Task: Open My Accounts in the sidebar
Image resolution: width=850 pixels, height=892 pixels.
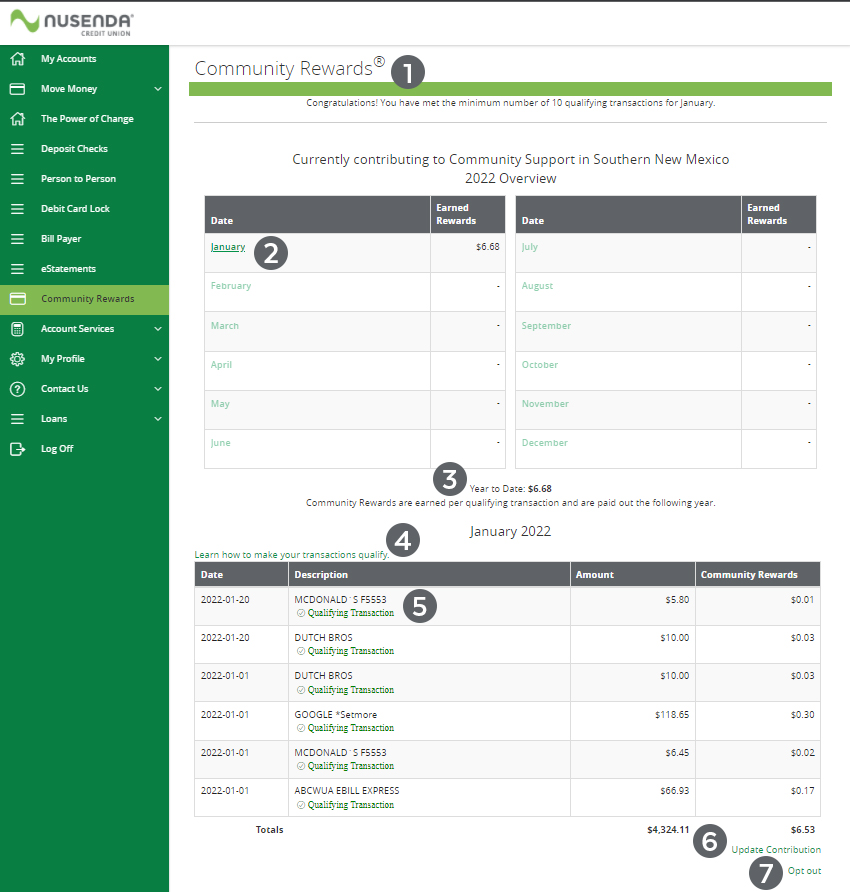Action: click(x=68, y=59)
